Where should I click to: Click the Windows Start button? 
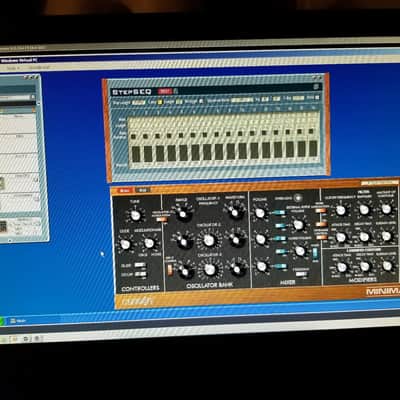pyautogui.click(x=1, y=321)
